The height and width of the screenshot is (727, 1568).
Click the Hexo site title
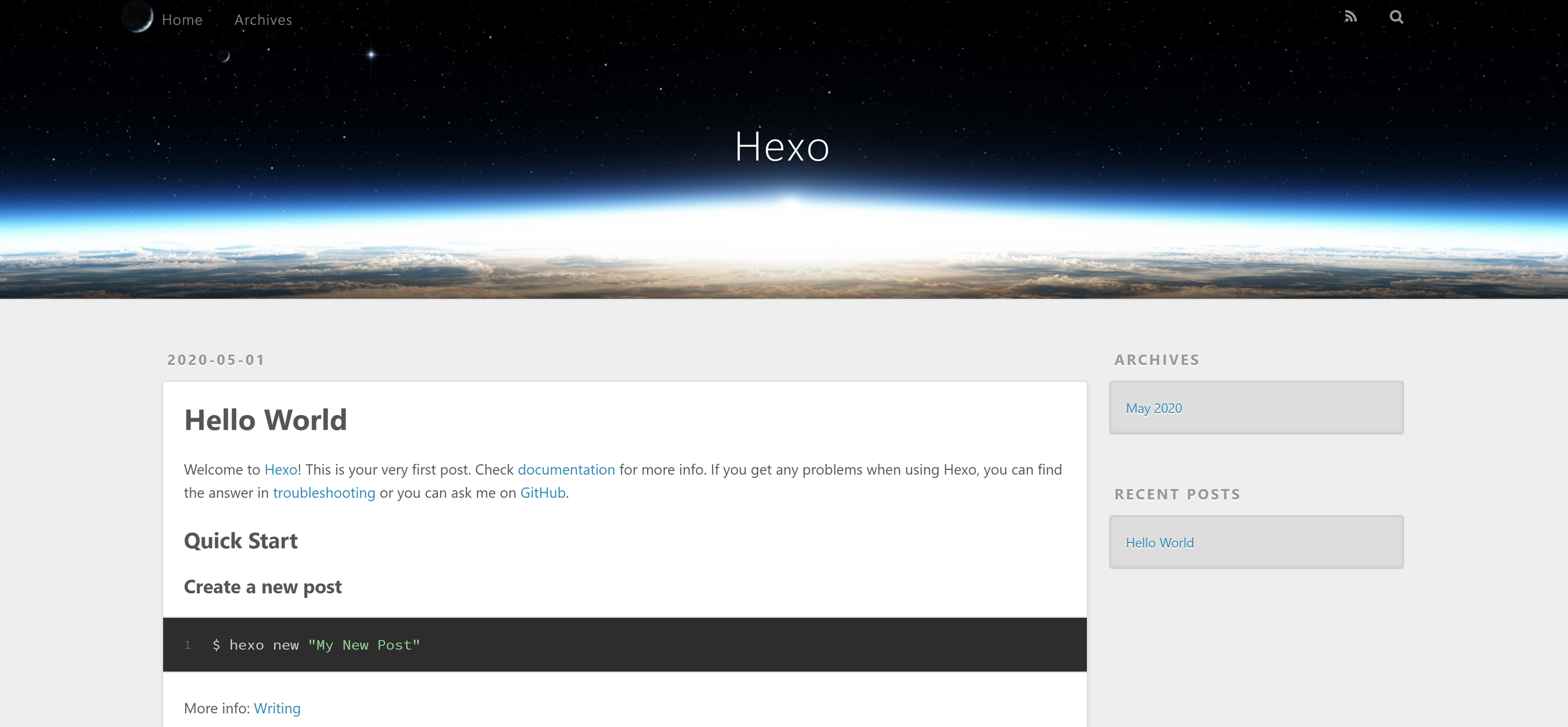tap(781, 147)
